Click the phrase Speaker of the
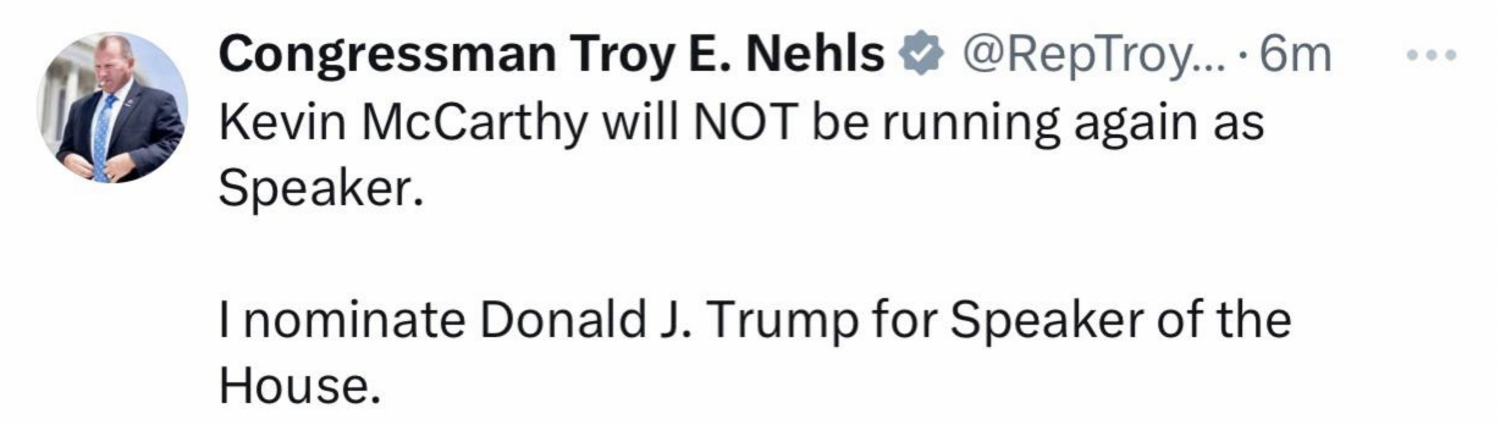 1118,320
